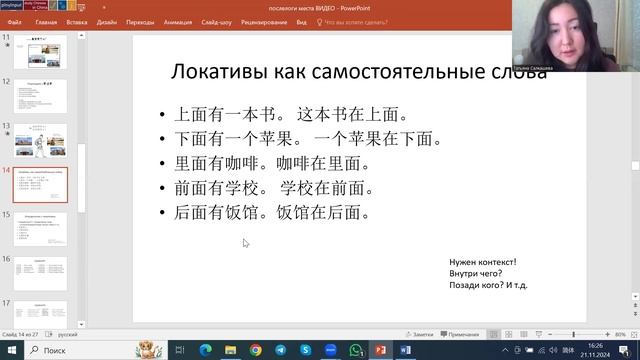Click the 80% zoom level
This screenshot has height=360, width=640.
point(620,334)
